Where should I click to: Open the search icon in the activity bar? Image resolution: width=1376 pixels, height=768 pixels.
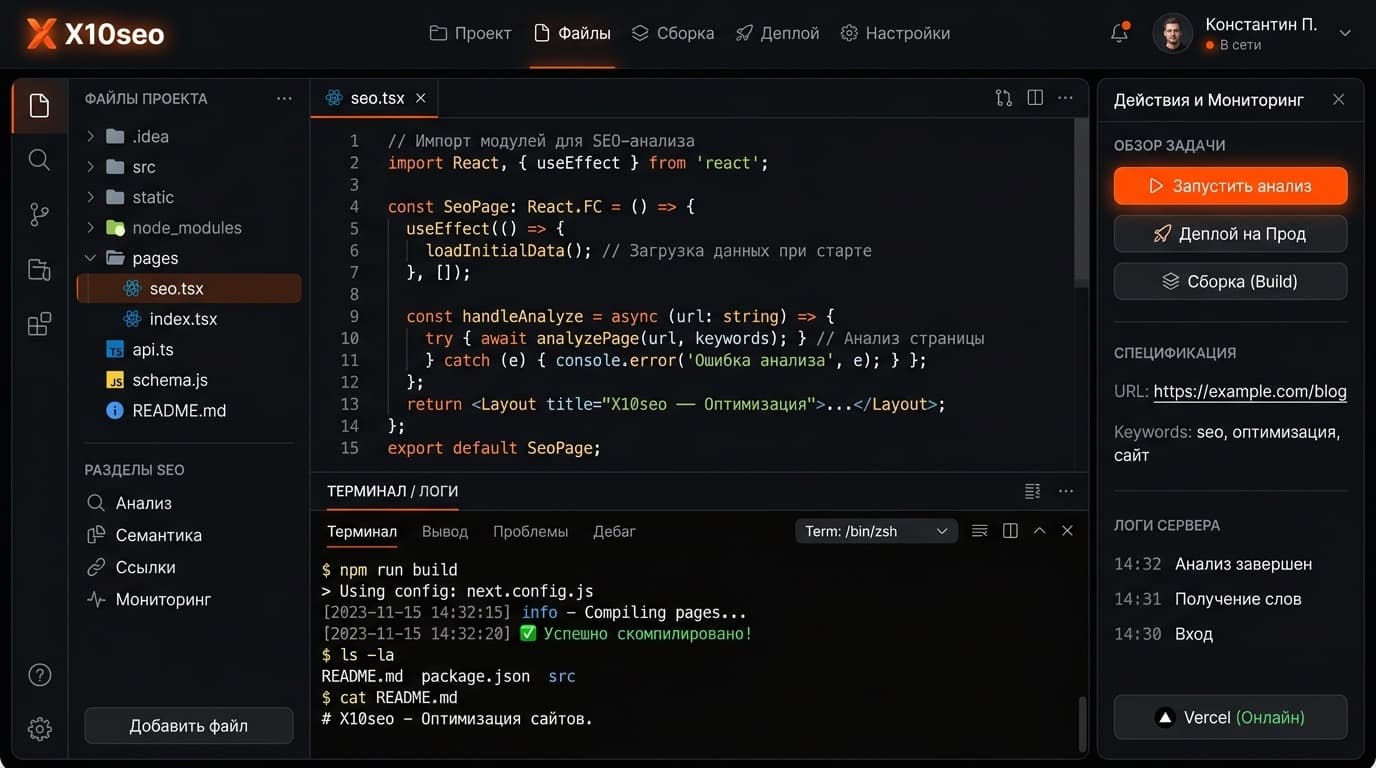pos(39,160)
